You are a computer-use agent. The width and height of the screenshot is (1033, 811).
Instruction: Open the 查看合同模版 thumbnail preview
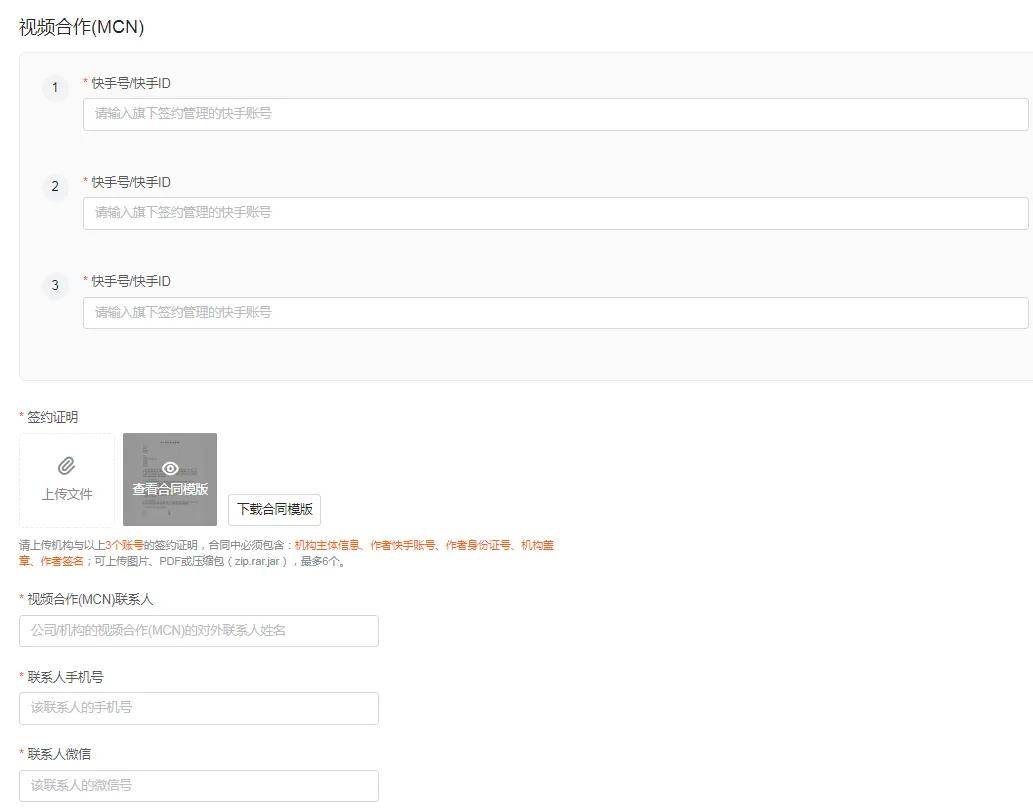tap(170, 479)
